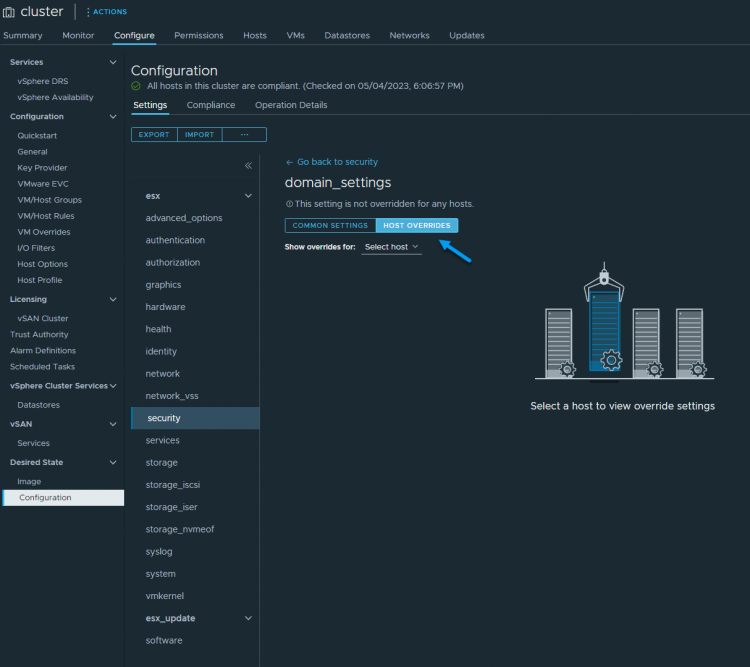The width and height of the screenshot is (750, 667).
Task: Select advanced_options in settings tree
Action: click(x=184, y=218)
